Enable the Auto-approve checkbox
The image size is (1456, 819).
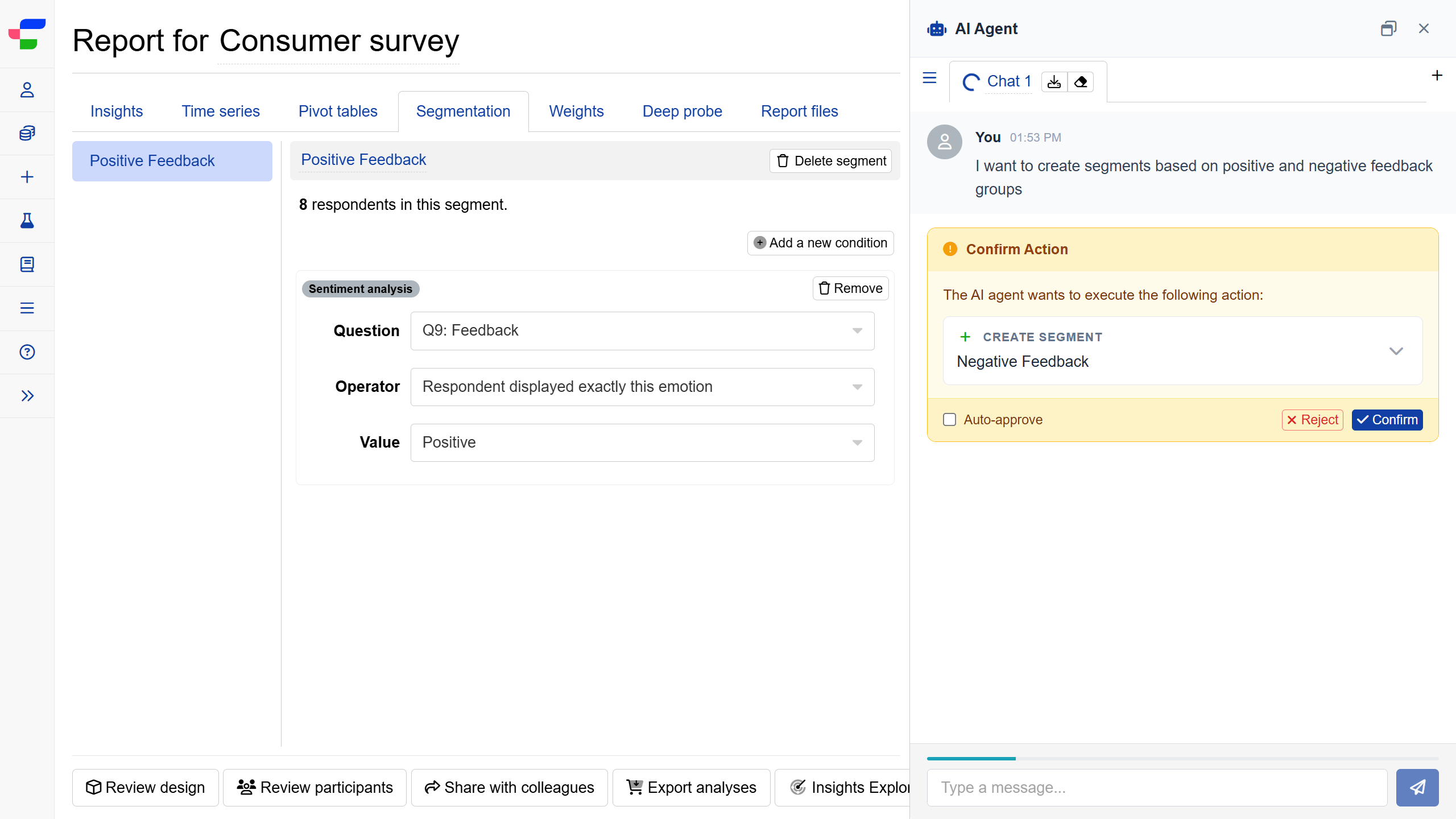point(949,420)
